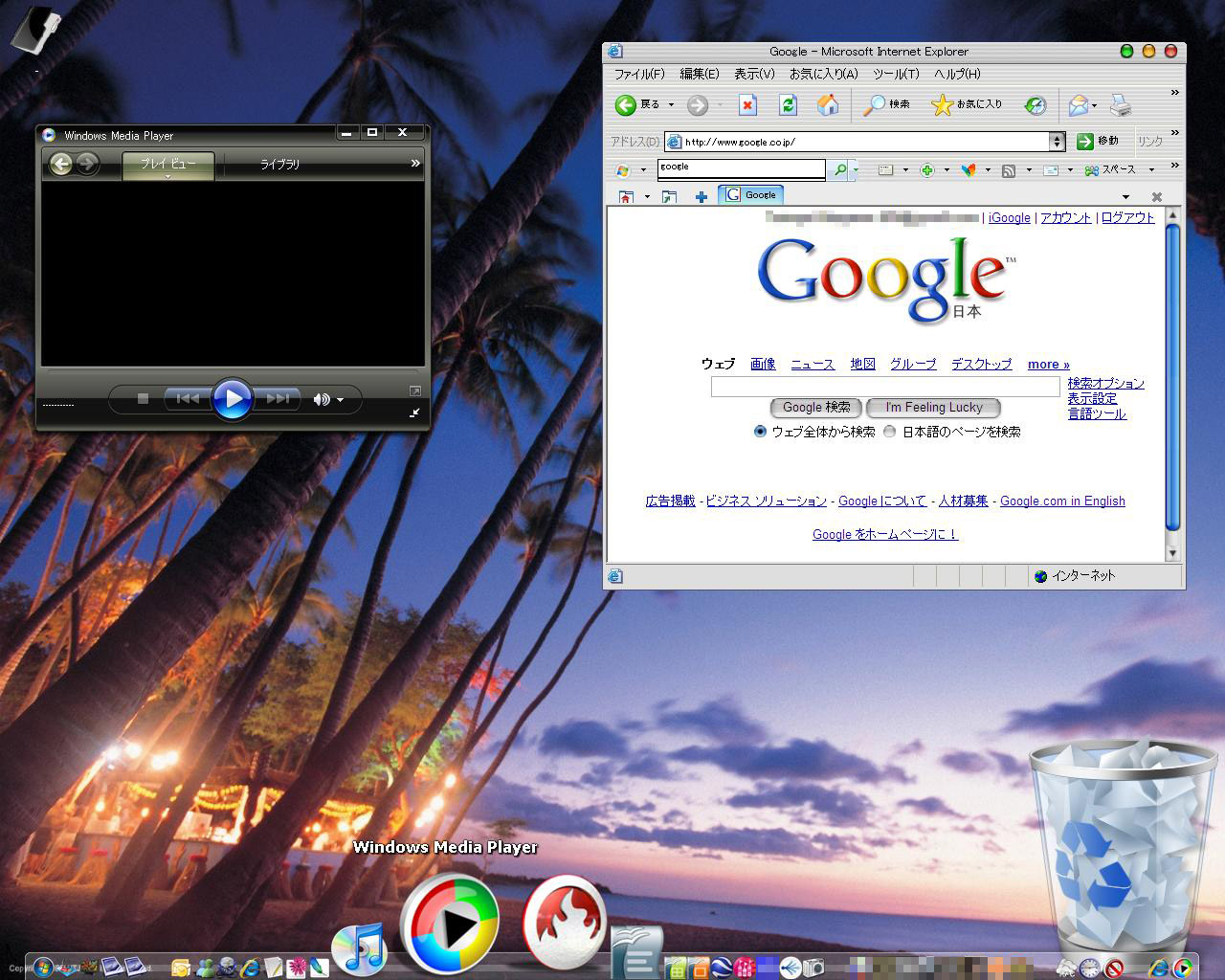
Task: Click the green plus icon in MSN toolbar
Action: (x=926, y=170)
